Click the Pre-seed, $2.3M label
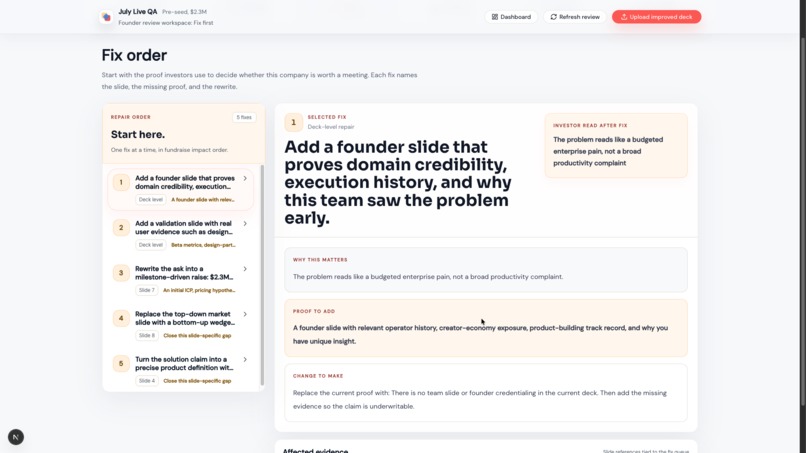Screen dimensions: 806x453 pos(185,12)
